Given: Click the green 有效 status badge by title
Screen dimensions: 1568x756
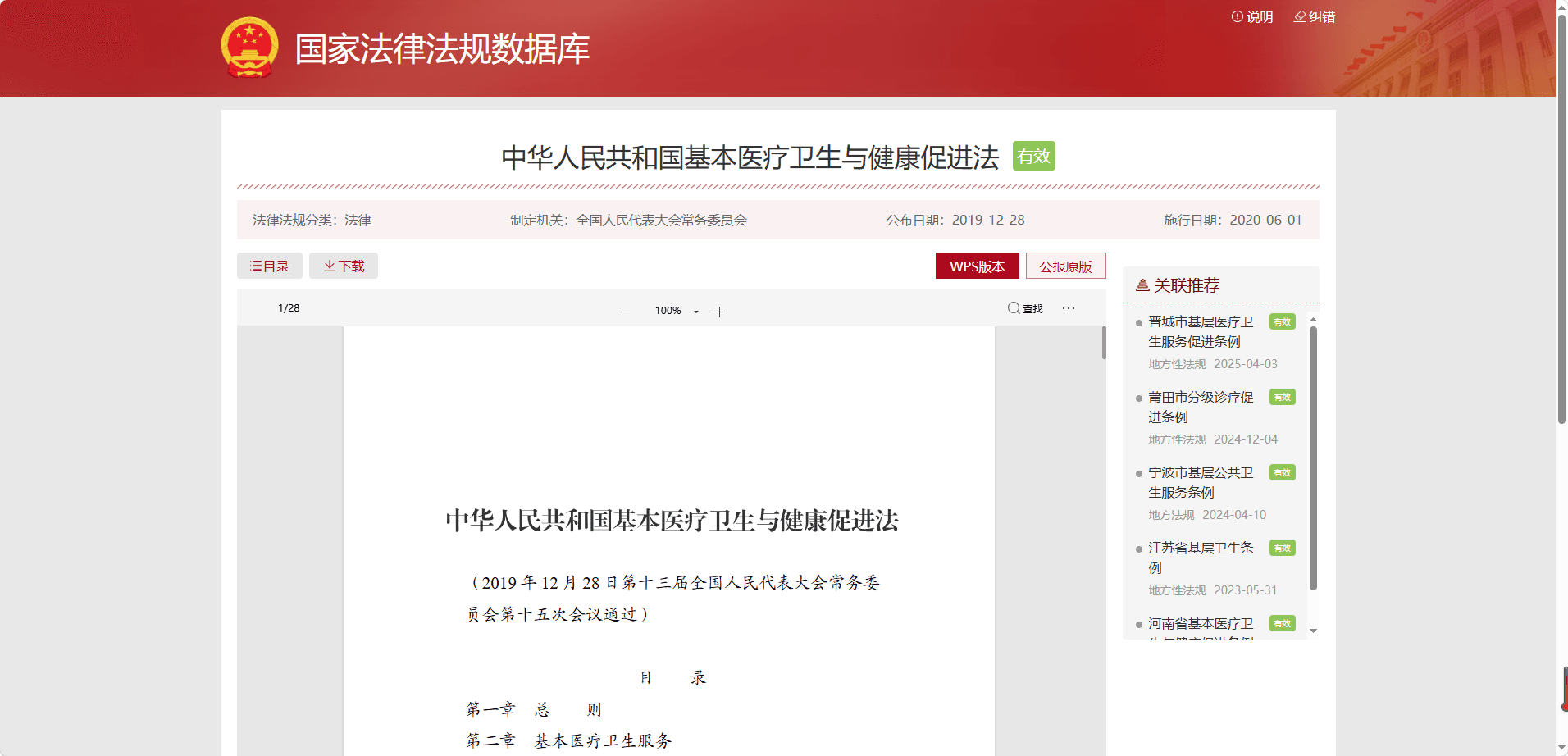Looking at the screenshot, I should (x=1033, y=156).
